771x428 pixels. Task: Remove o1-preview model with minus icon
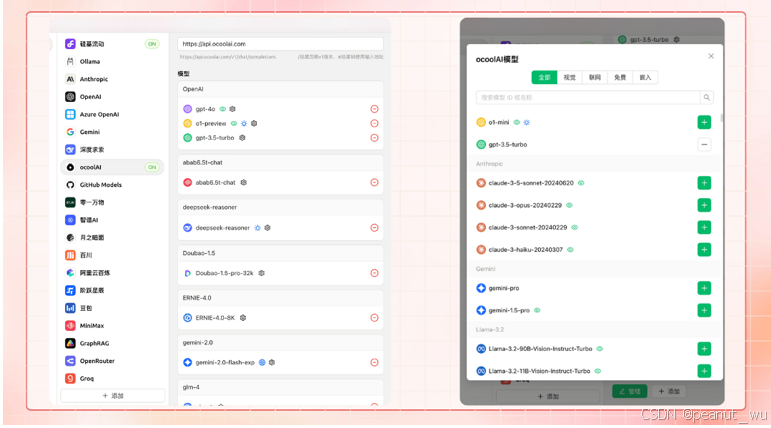coord(374,123)
